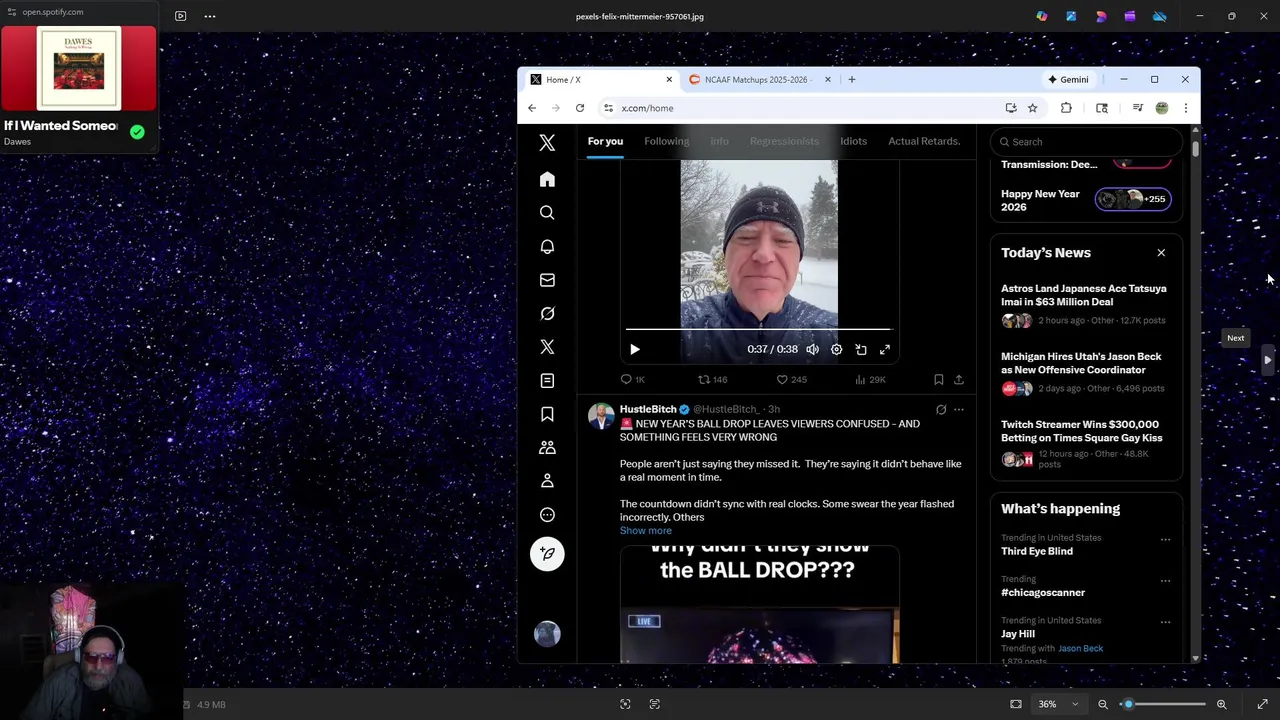Open the Happy New Year 2026 live item
This screenshot has height=720, width=1280.
[x=1086, y=200]
